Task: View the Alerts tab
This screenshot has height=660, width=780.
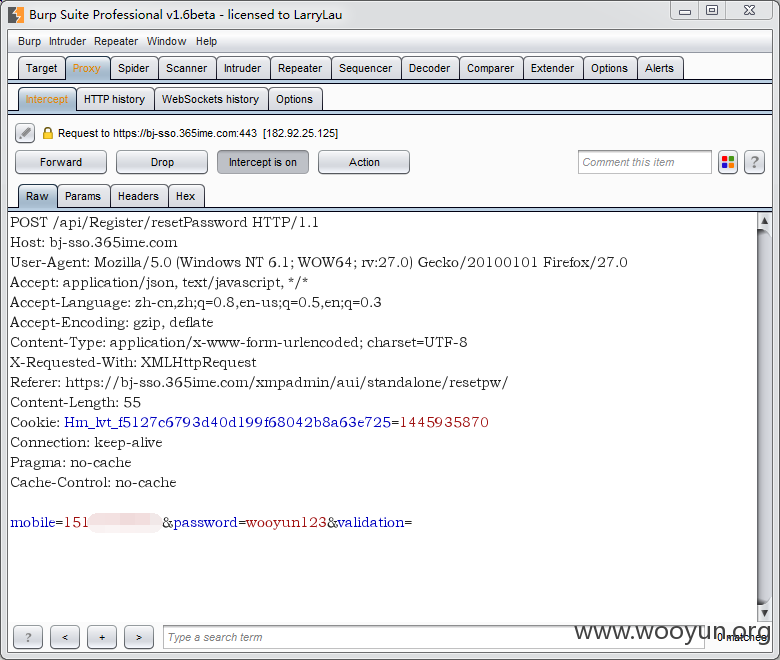Action: [x=659, y=68]
